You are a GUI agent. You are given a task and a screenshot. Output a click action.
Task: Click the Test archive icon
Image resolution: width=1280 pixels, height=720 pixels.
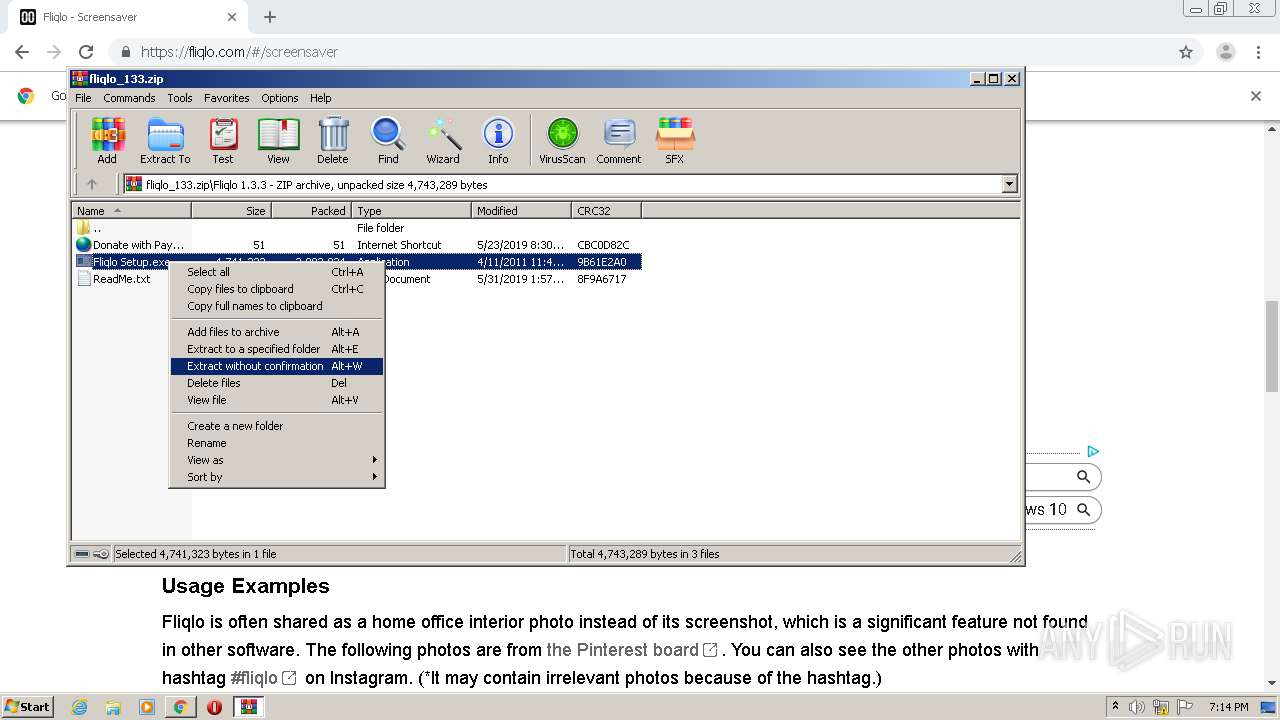coord(223,140)
